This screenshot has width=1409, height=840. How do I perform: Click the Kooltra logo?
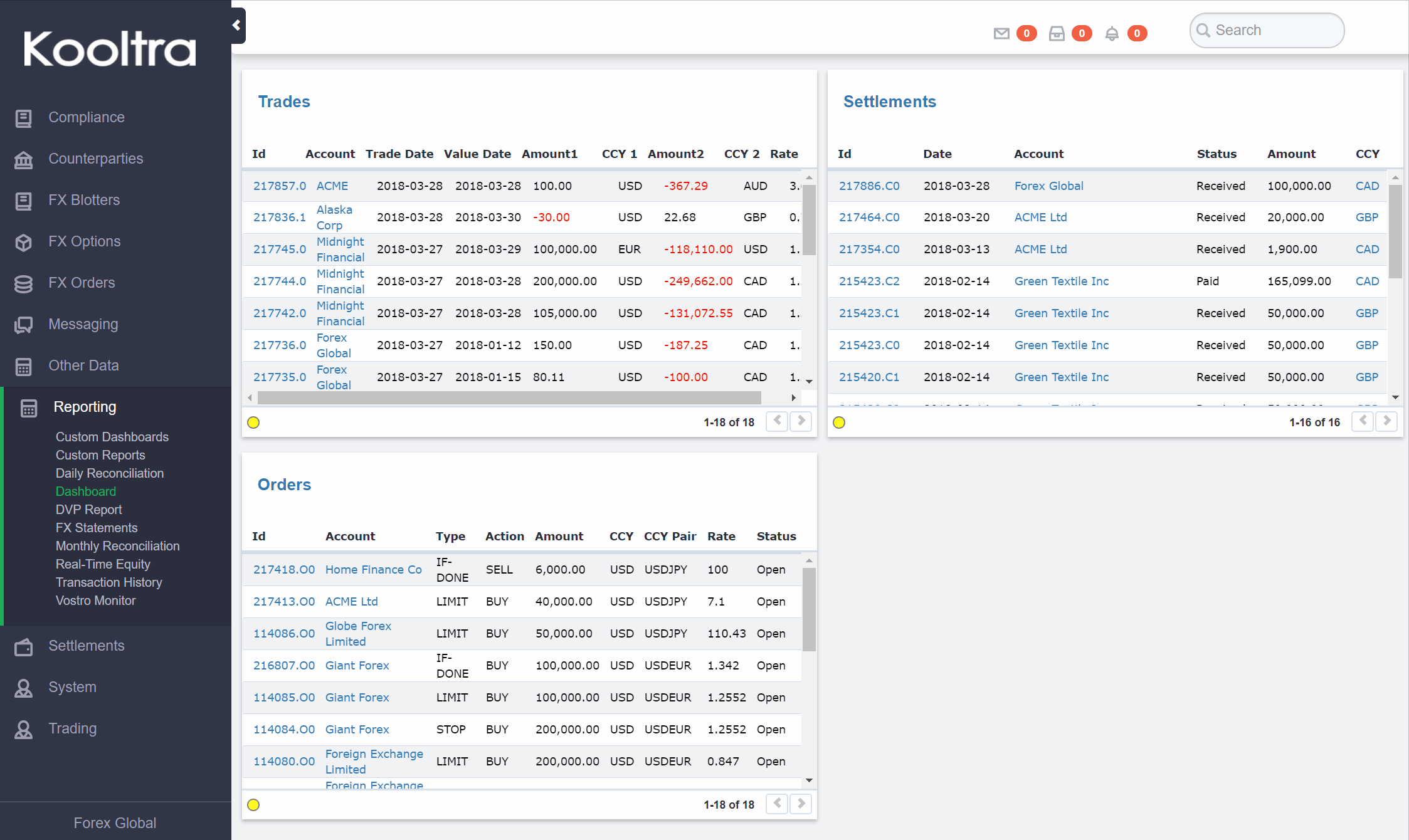110,48
